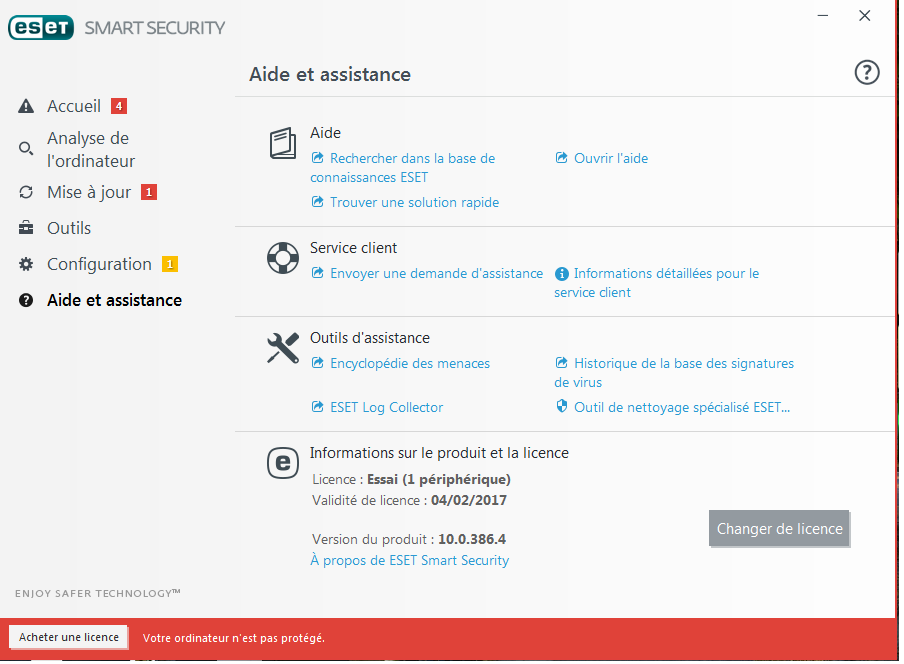Viewport: 904px width, 664px height.
Task: Click the 'Essai (1 périphérique)' license text
Action: tap(439, 480)
